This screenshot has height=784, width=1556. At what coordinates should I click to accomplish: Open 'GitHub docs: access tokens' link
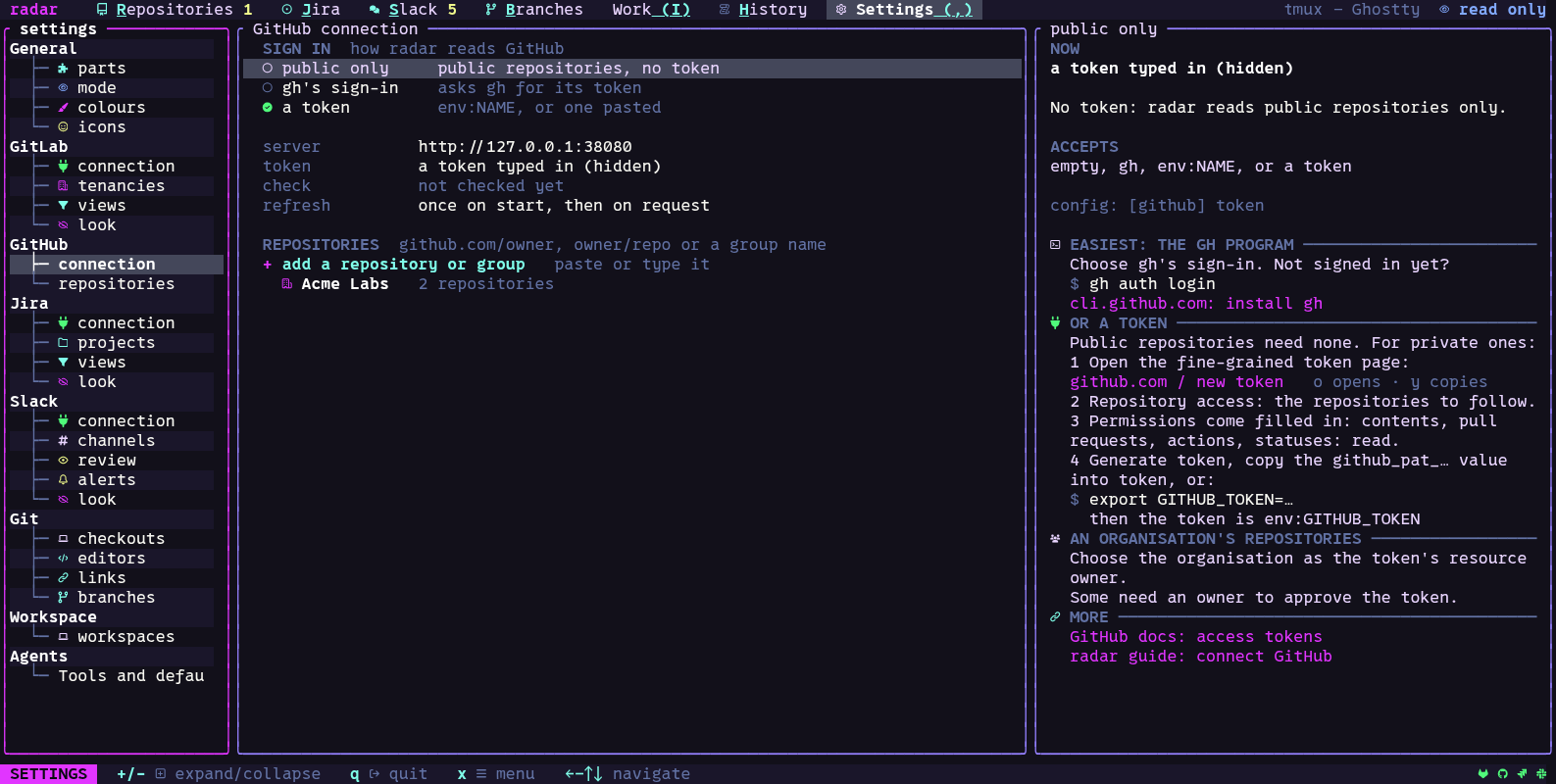[1196, 637]
